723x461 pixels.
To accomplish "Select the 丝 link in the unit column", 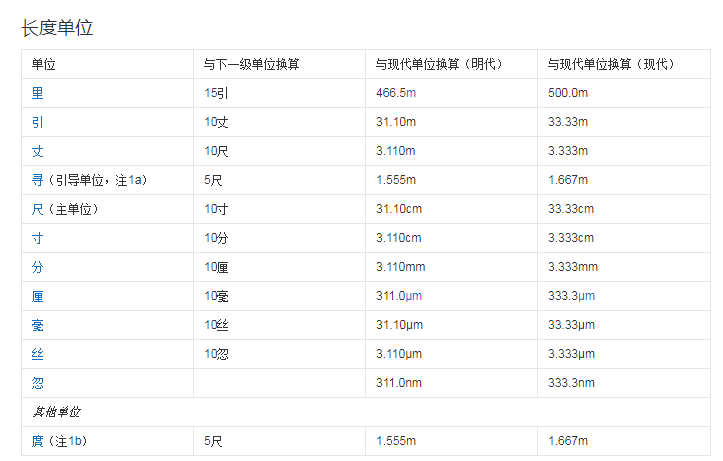I will click(38, 354).
